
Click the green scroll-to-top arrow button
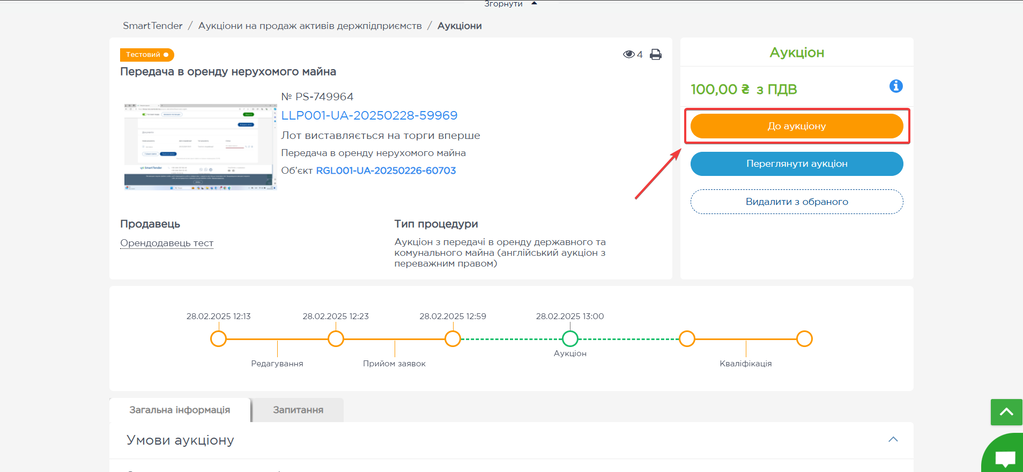click(x=1006, y=412)
